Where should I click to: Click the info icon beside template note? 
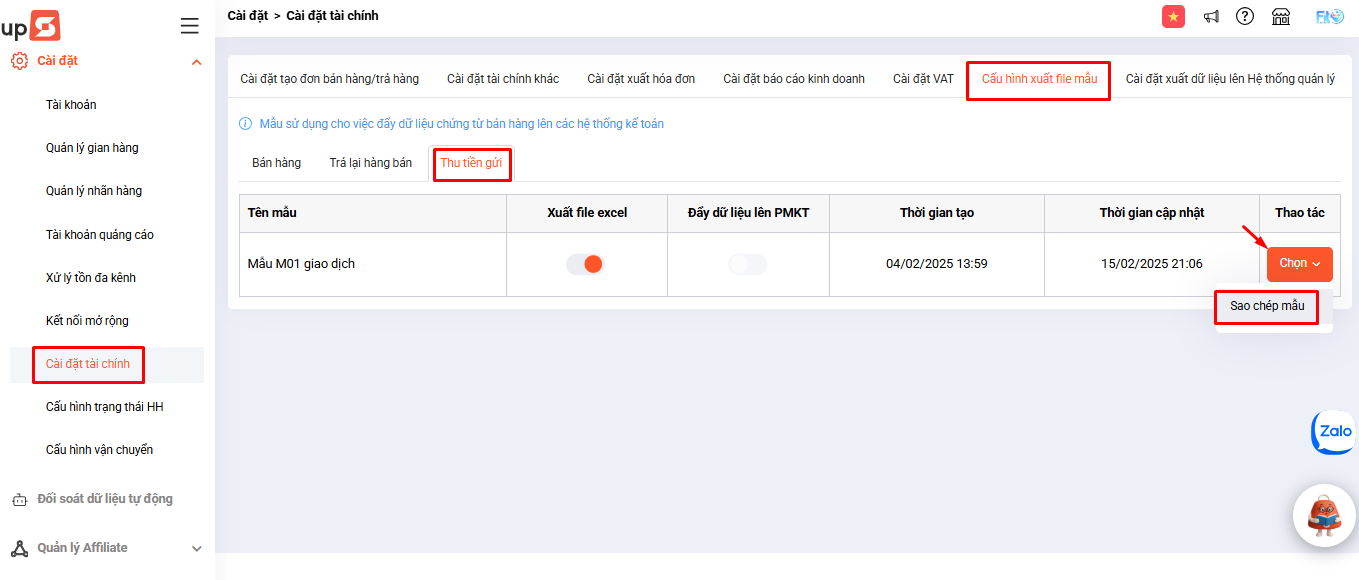pyautogui.click(x=245, y=124)
